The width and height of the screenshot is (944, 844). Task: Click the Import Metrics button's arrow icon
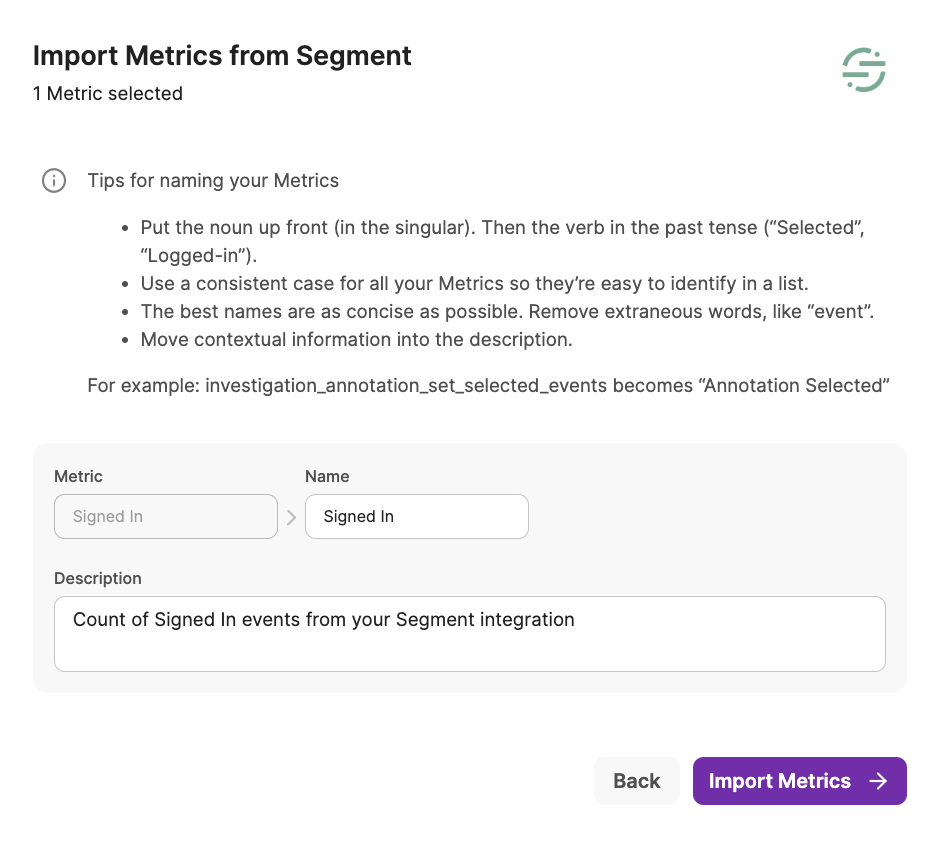coord(878,781)
